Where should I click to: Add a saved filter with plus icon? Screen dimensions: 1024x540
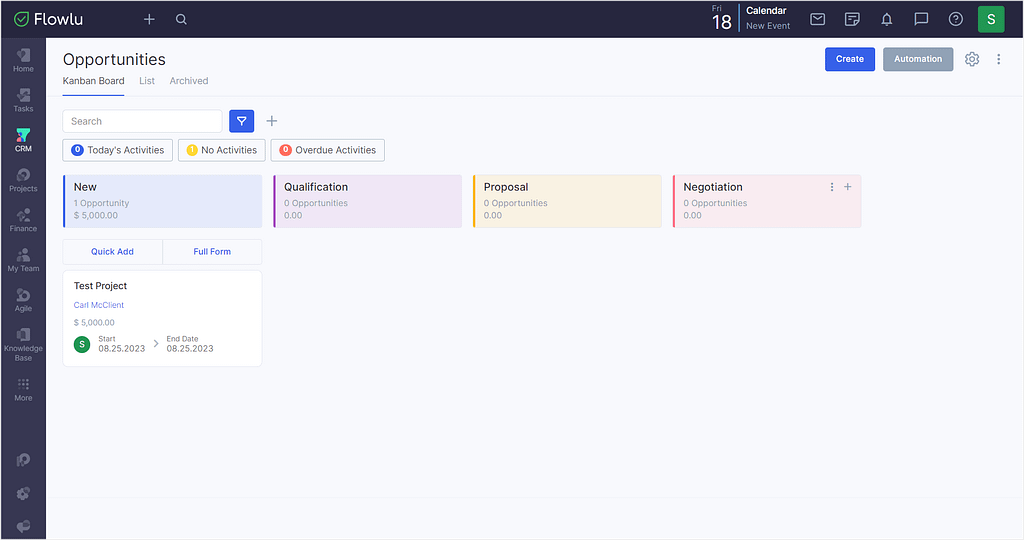(272, 121)
